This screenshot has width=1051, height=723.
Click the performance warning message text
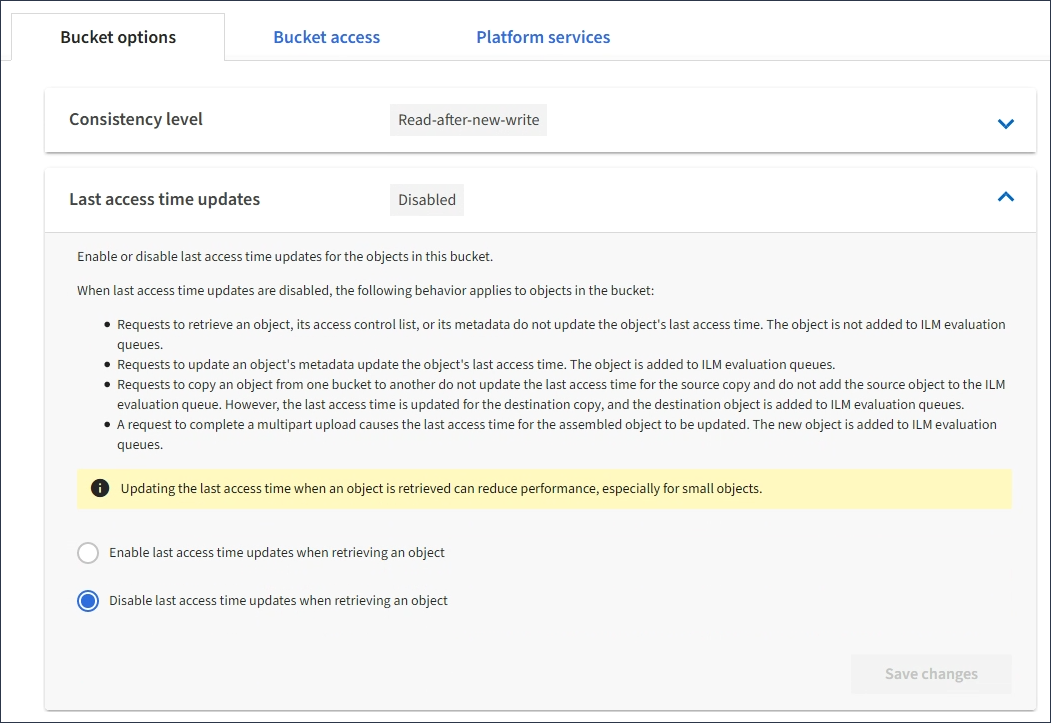click(441, 489)
